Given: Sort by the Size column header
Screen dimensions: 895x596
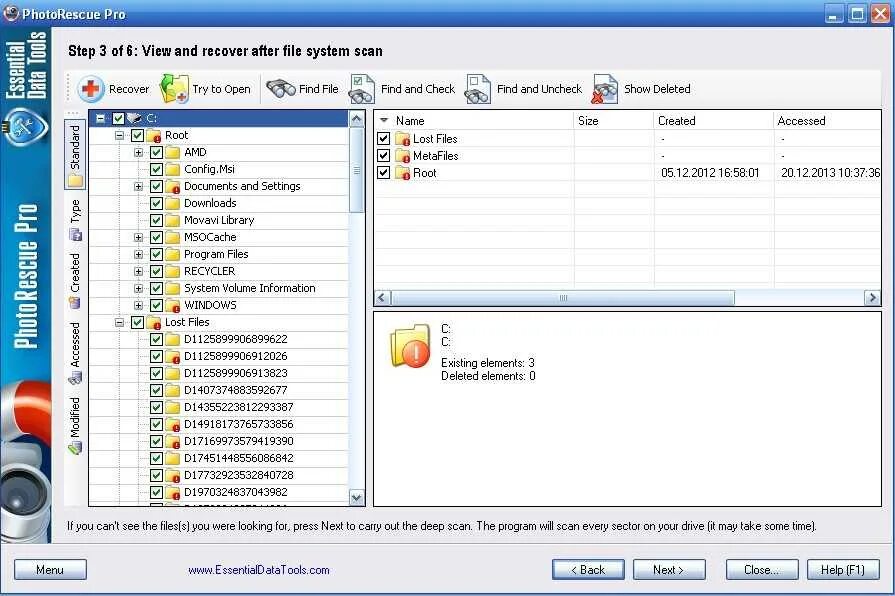Looking at the screenshot, I should (613, 120).
